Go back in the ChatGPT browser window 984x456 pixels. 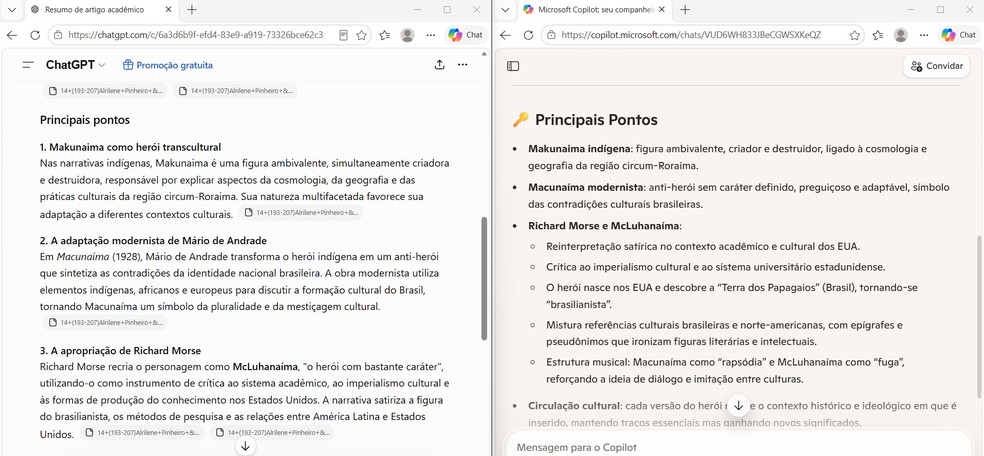pyautogui.click(x=12, y=35)
